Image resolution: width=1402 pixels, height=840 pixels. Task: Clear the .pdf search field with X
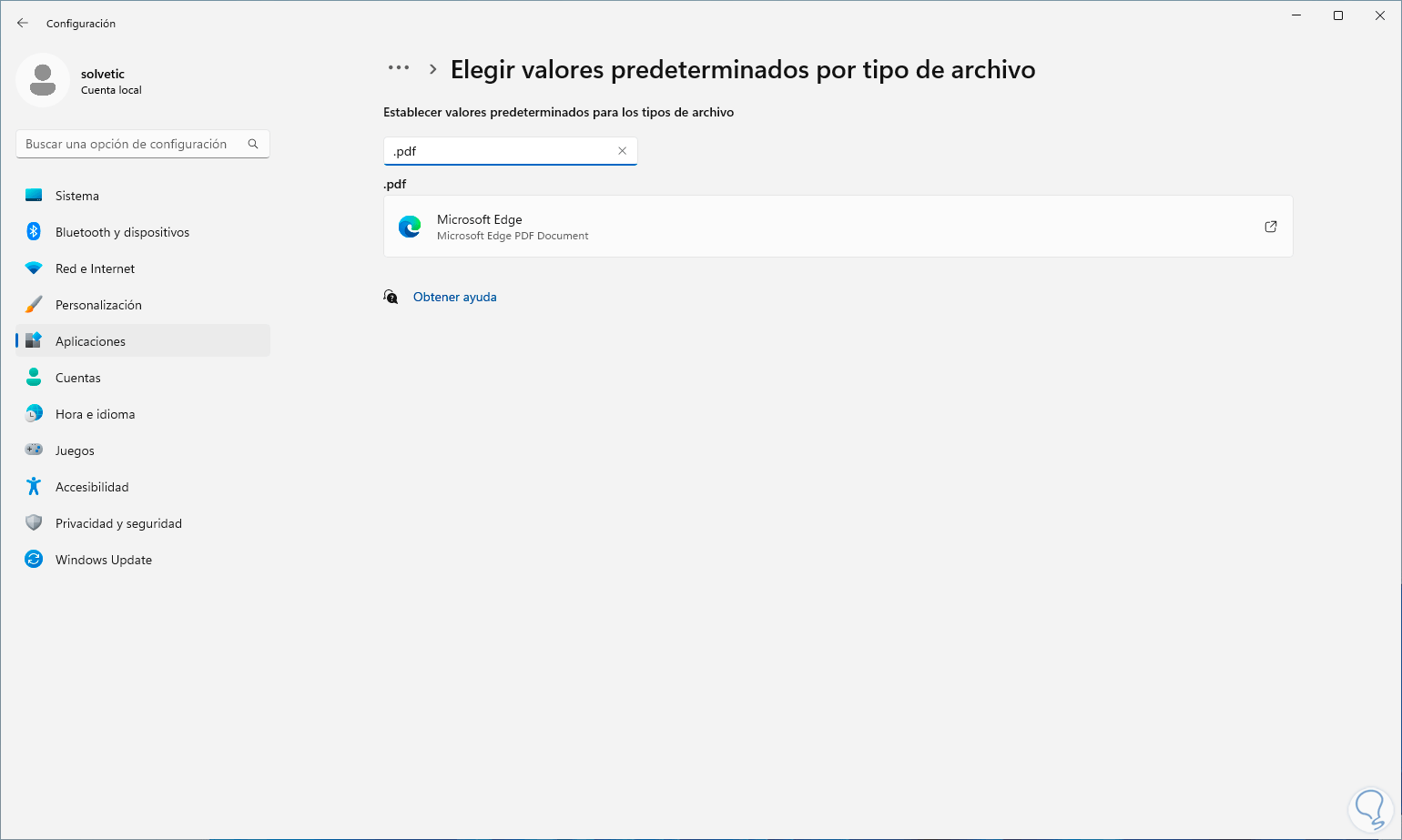623,151
